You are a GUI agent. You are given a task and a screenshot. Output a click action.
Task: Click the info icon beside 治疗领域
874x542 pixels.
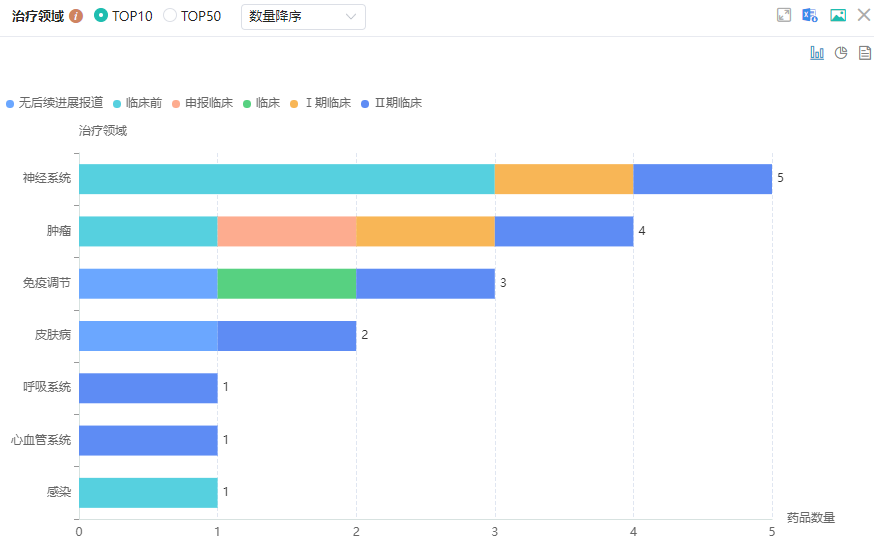point(76,16)
